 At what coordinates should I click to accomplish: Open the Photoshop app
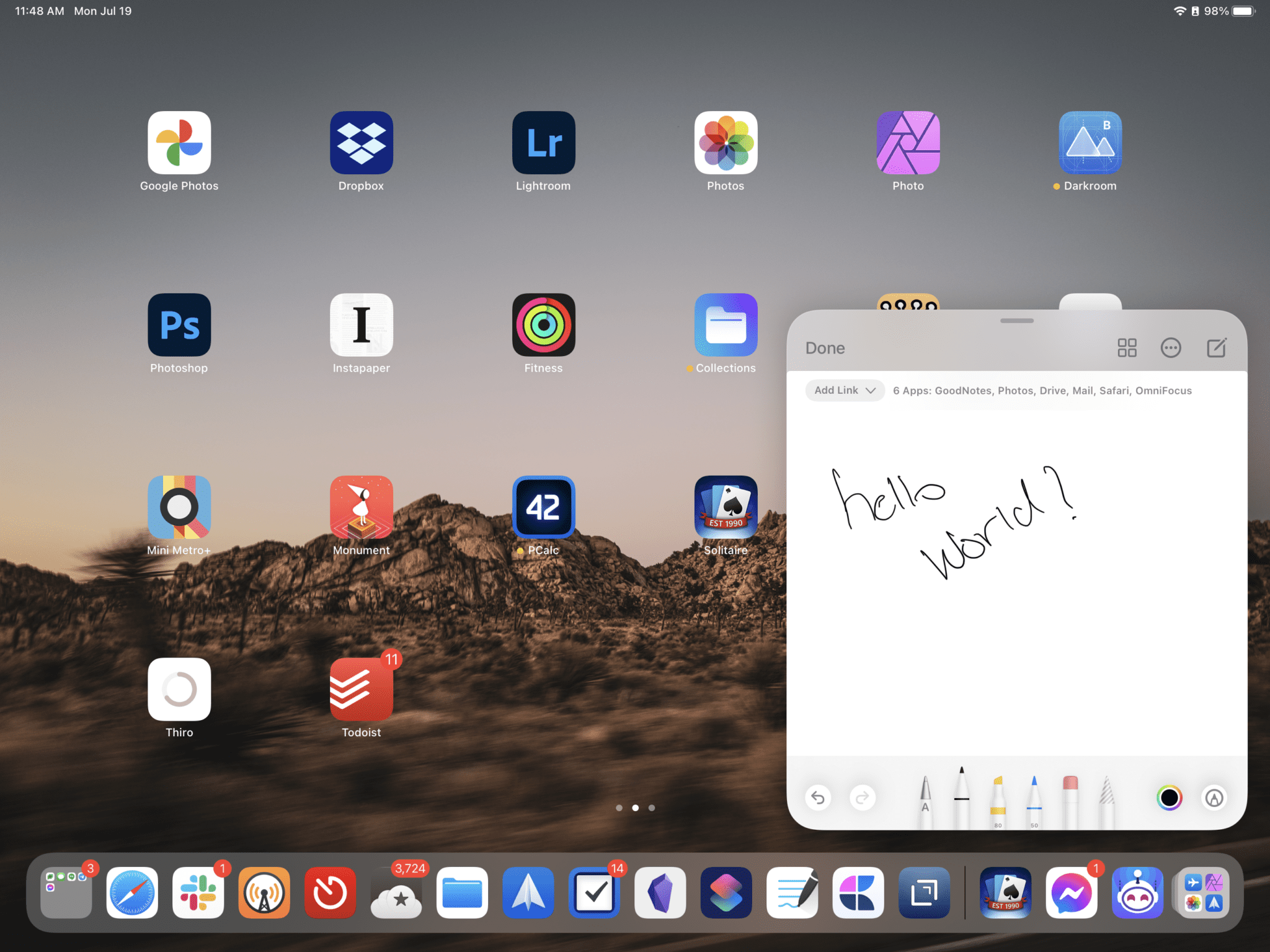(179, 324)
